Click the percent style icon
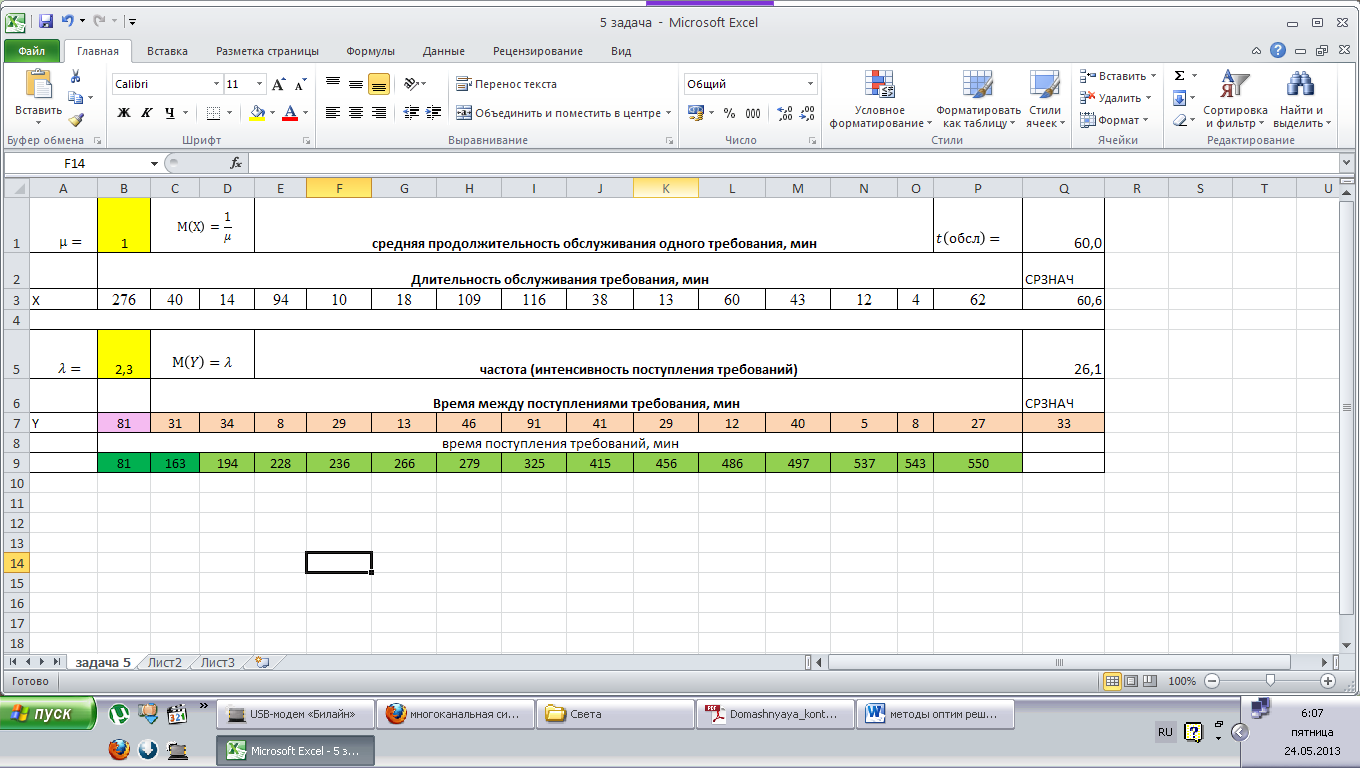 click(729, 113)
